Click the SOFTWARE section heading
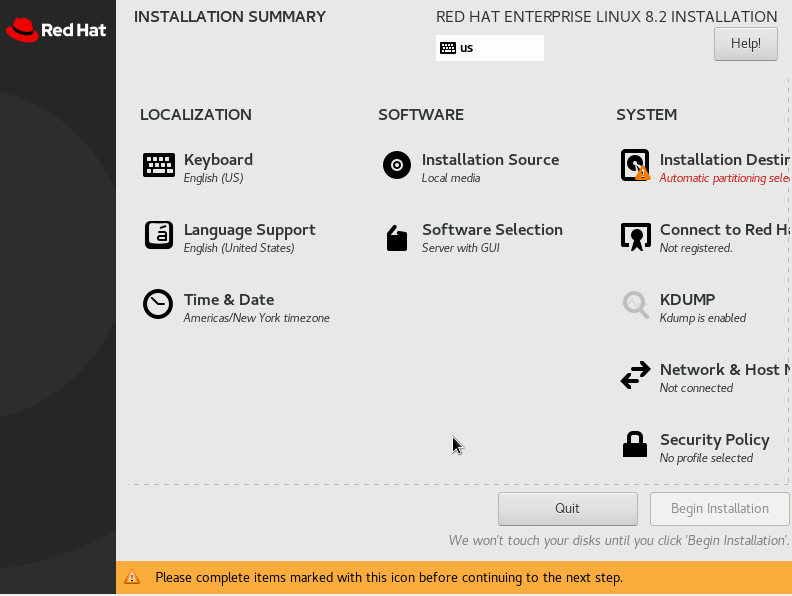The height and width of the screenshot is (596, 792). coord(421,115)
